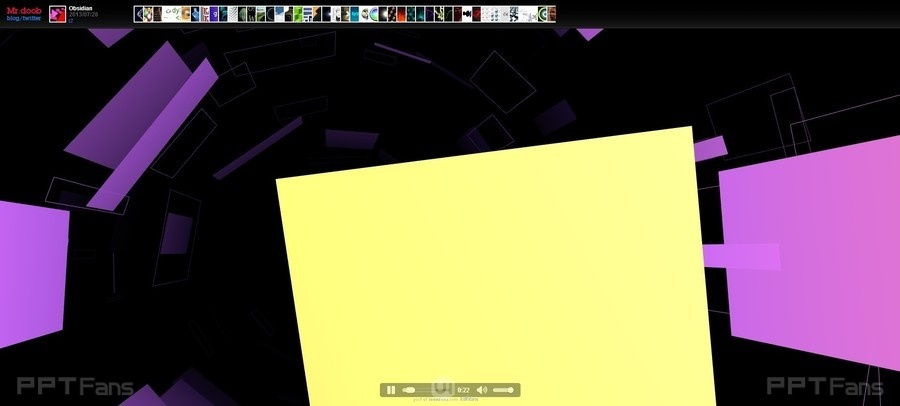Click the 2013/07/28 date under Obsidian
Screen dimensions: 900x406
pyautogui.click(x=84, y=15)
